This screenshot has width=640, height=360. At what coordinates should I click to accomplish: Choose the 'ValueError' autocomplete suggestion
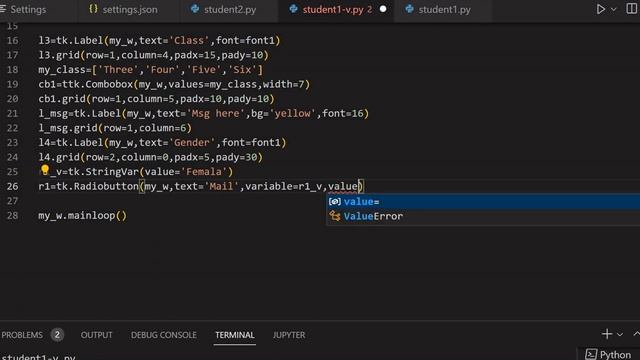coord(483,216)
